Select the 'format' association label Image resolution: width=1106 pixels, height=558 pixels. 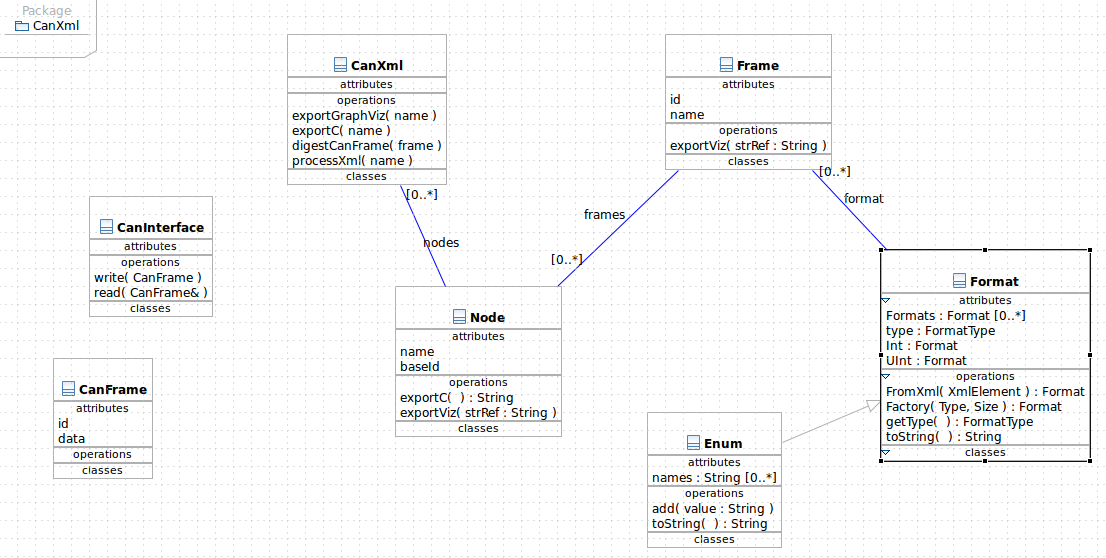863,199
